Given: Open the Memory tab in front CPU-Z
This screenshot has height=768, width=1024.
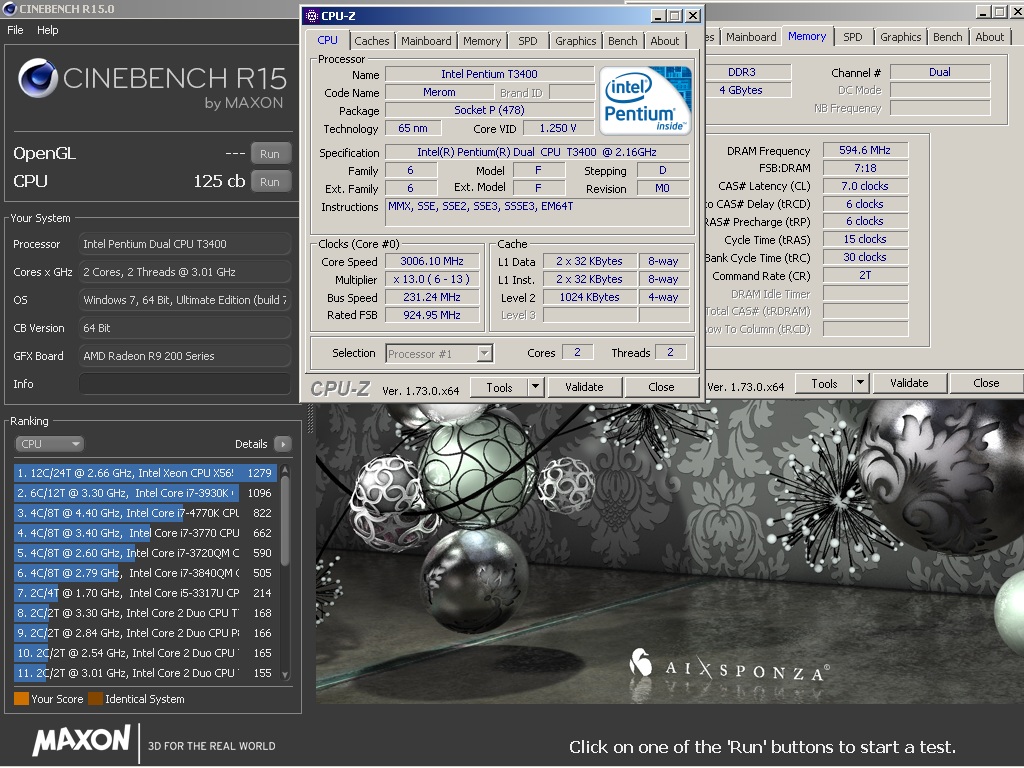Looking at the screenshot, I should [482, 40].
